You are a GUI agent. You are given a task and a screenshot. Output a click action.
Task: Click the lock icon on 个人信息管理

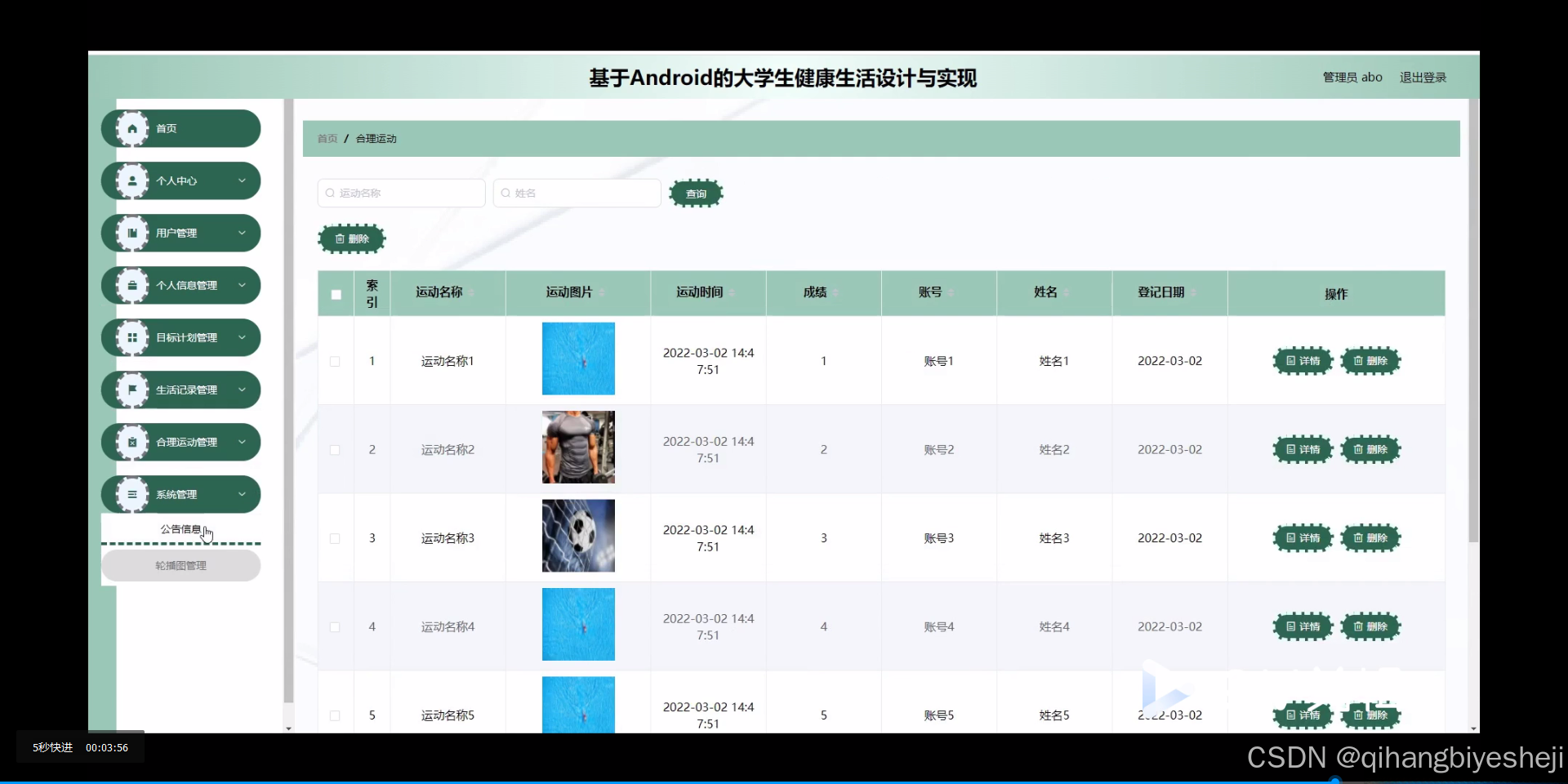coord(132,285)
